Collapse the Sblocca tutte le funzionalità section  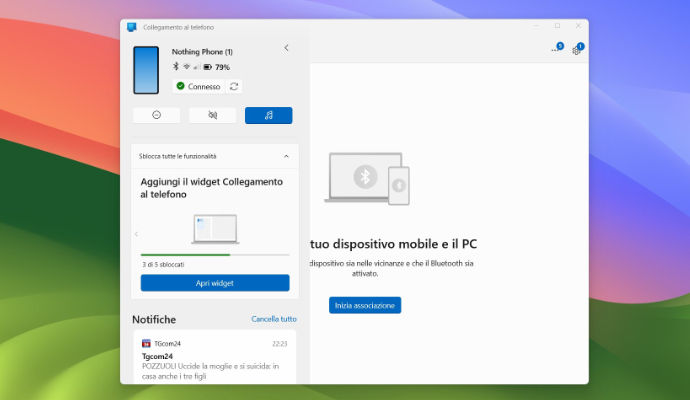(286, 156)
